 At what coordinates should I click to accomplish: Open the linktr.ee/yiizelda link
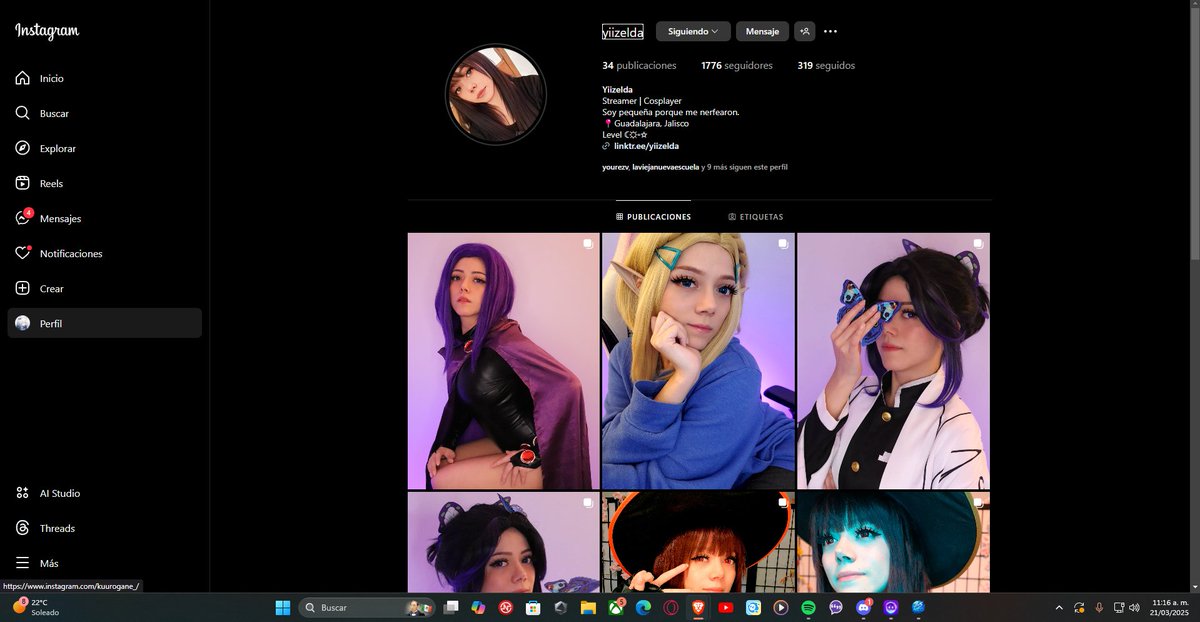(646, 146)
